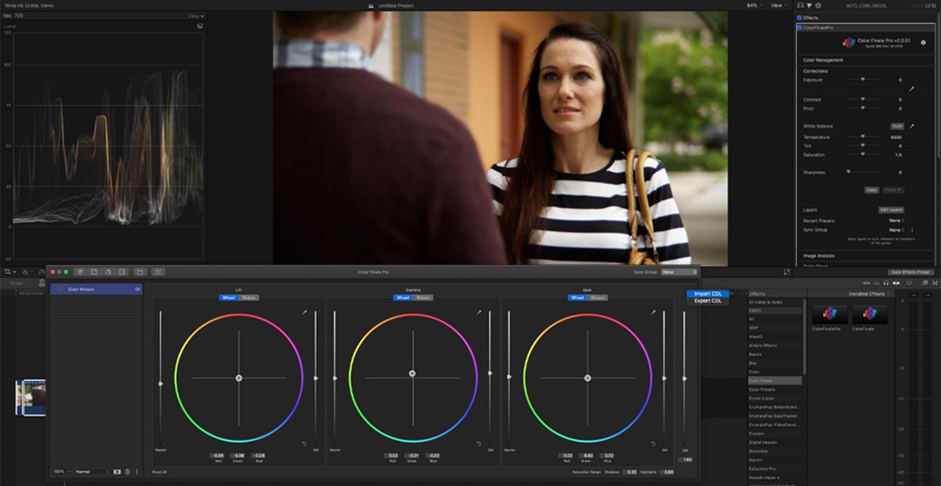
Task: Click the Temperature slider handle
Action: tap(863, 137)
